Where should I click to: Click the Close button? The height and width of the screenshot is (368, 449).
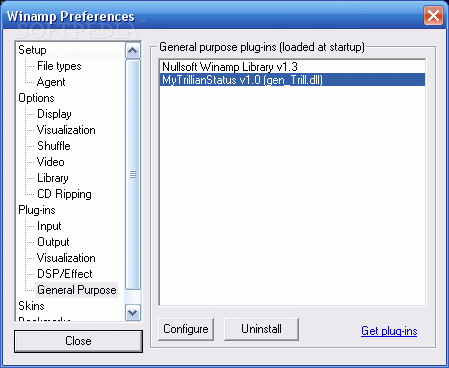click(x=78, y=341)
